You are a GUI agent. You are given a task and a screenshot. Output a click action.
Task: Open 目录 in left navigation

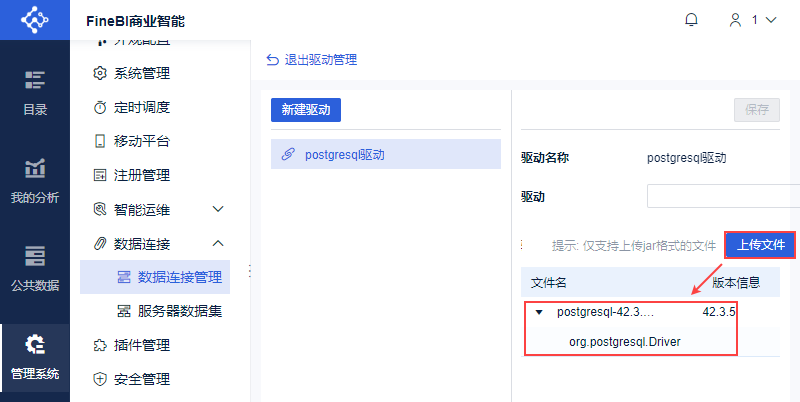pos(35,93)
